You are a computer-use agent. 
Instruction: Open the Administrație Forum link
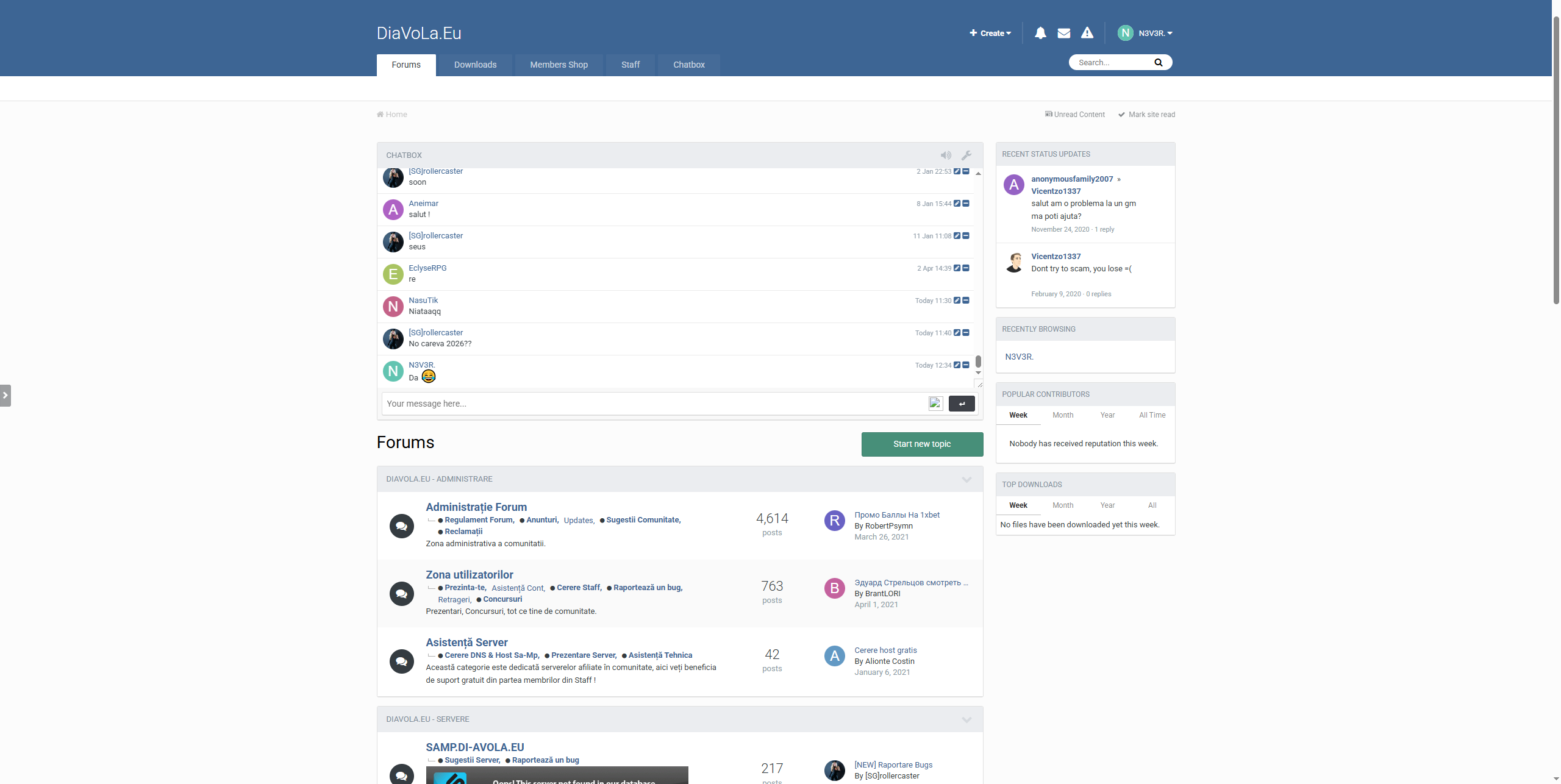tap(476, 507)
